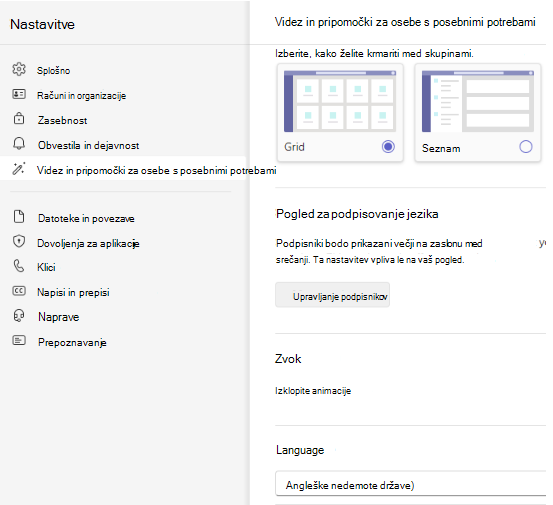Viewport: 553px width, 505px height.
Task: Click the text Izberite, kako želite krmariti
Action: (x=374, y=54)
